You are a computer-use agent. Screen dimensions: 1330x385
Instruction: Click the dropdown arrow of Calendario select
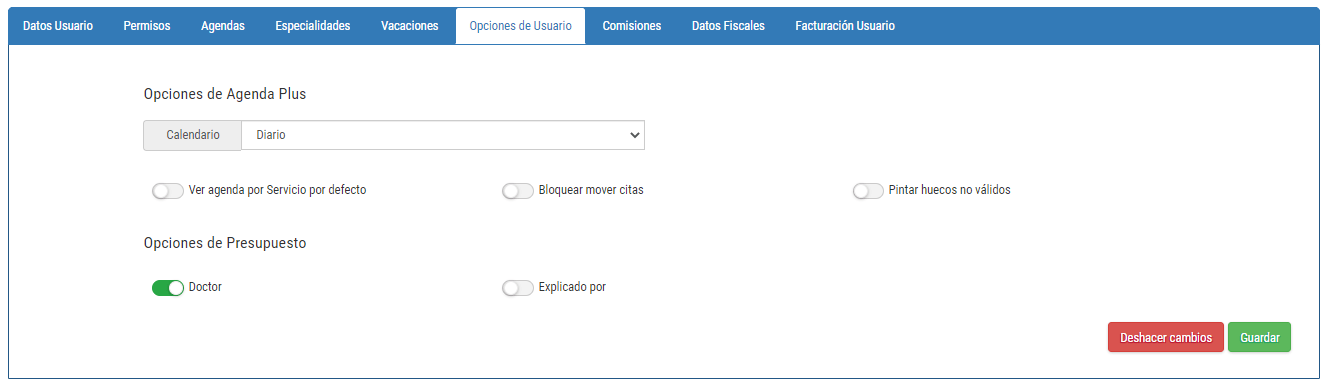click(634, 135)
